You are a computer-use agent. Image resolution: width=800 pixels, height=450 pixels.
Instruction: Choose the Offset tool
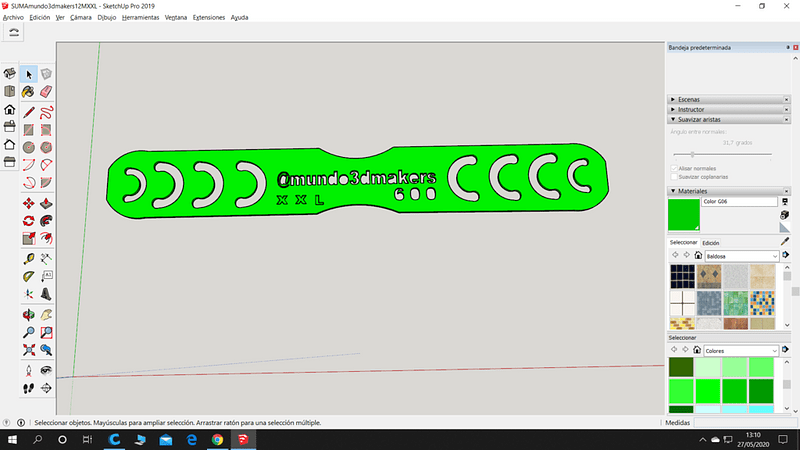click(x=46, y=238)
